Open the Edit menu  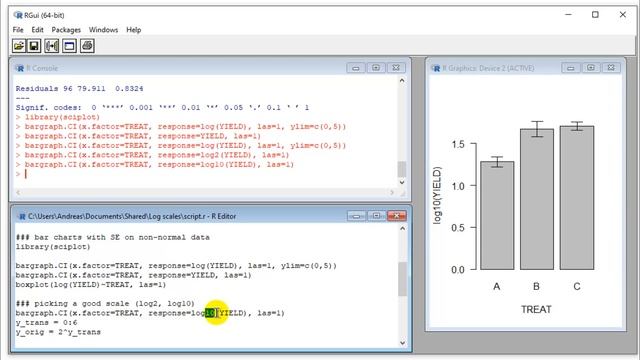pos(37,30)
